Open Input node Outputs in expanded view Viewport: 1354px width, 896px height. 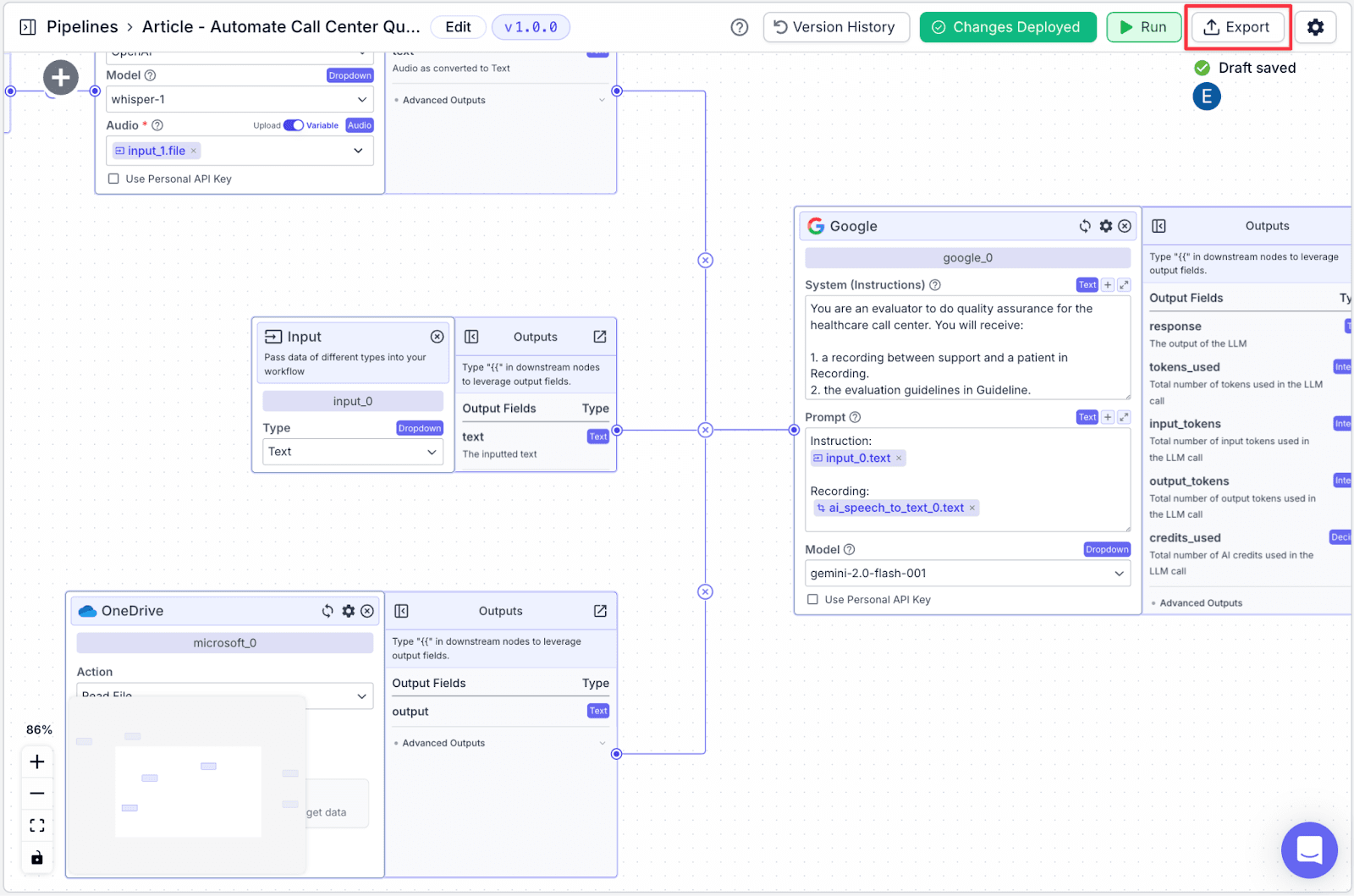pos(600,337)
